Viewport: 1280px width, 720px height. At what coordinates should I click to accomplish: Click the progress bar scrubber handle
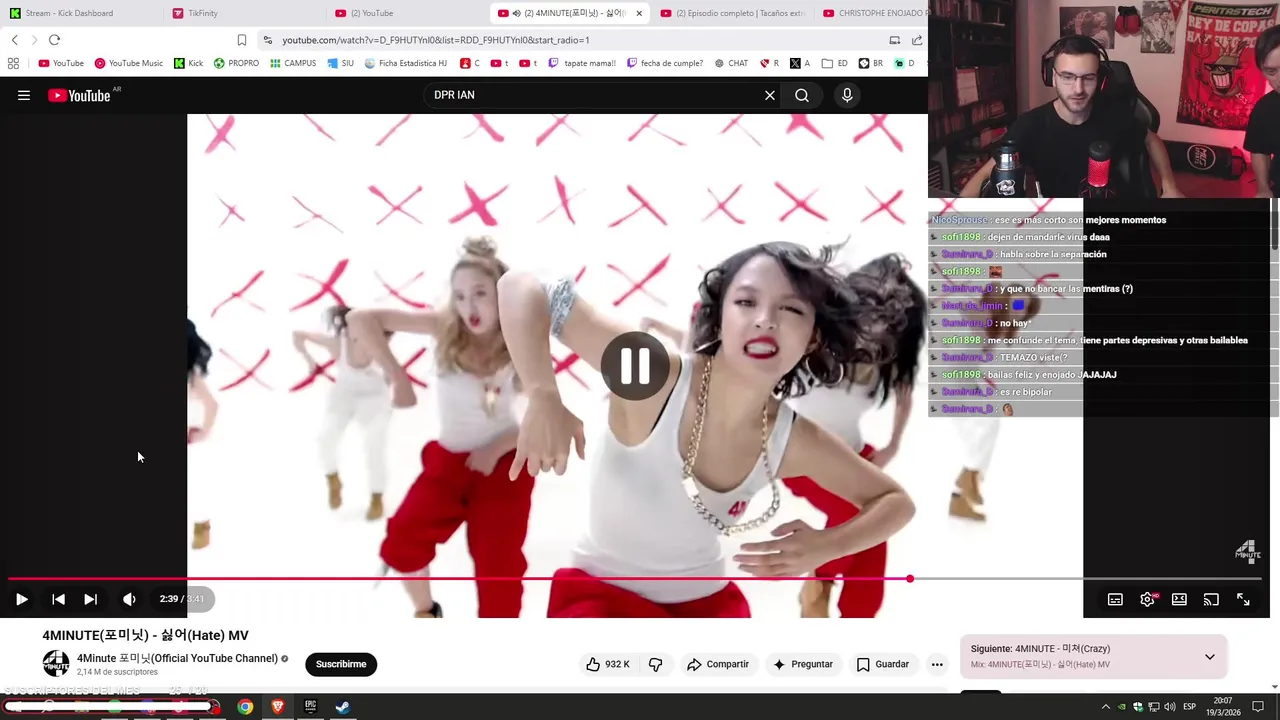[x=910, y=579]
